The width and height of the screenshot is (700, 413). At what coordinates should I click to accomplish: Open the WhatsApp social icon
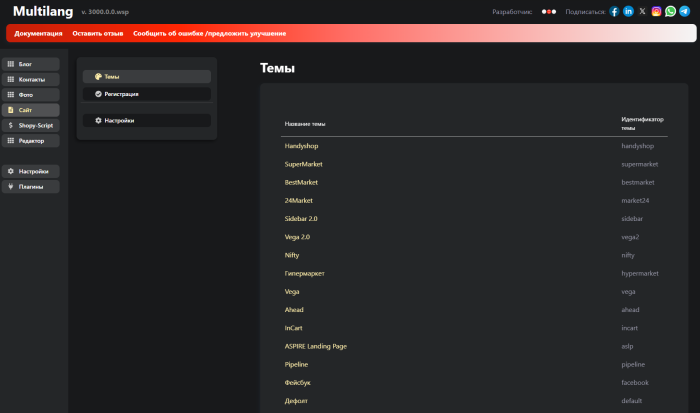coord(670,12)
